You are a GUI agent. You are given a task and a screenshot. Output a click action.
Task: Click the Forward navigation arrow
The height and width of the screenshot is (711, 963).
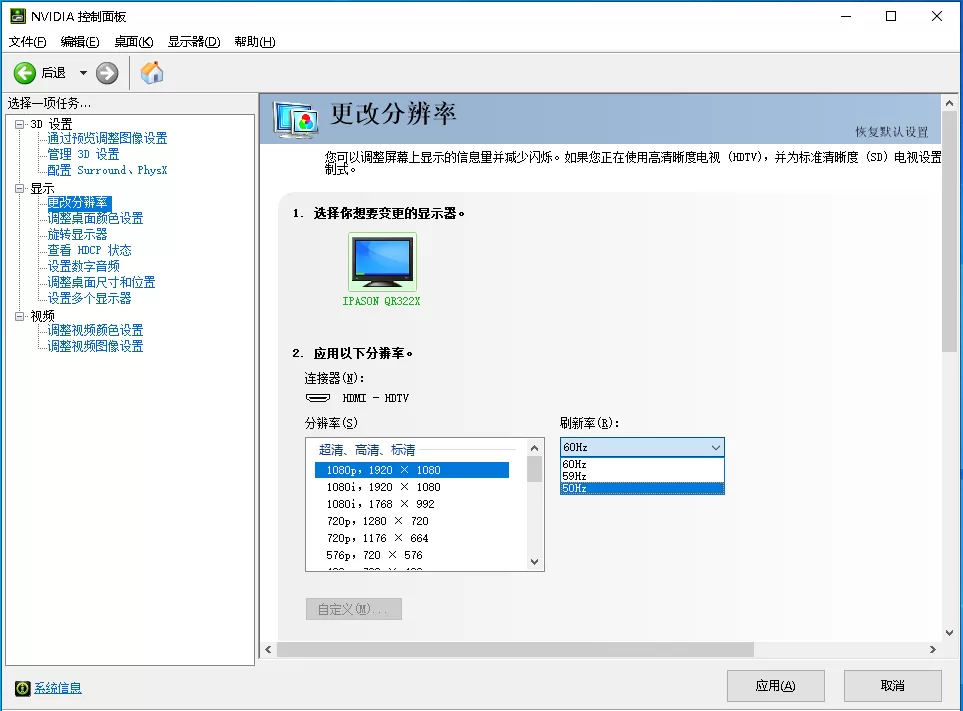(106, 72)
